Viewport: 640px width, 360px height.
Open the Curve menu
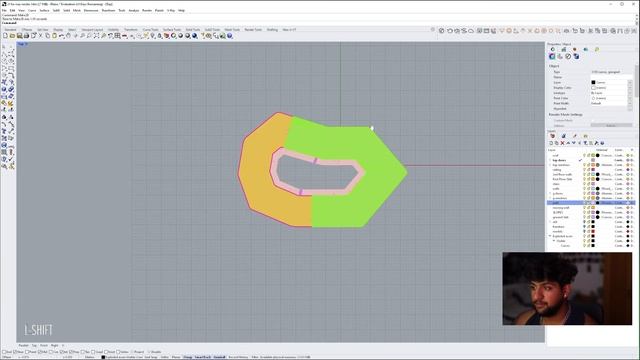tap(32, 11)
